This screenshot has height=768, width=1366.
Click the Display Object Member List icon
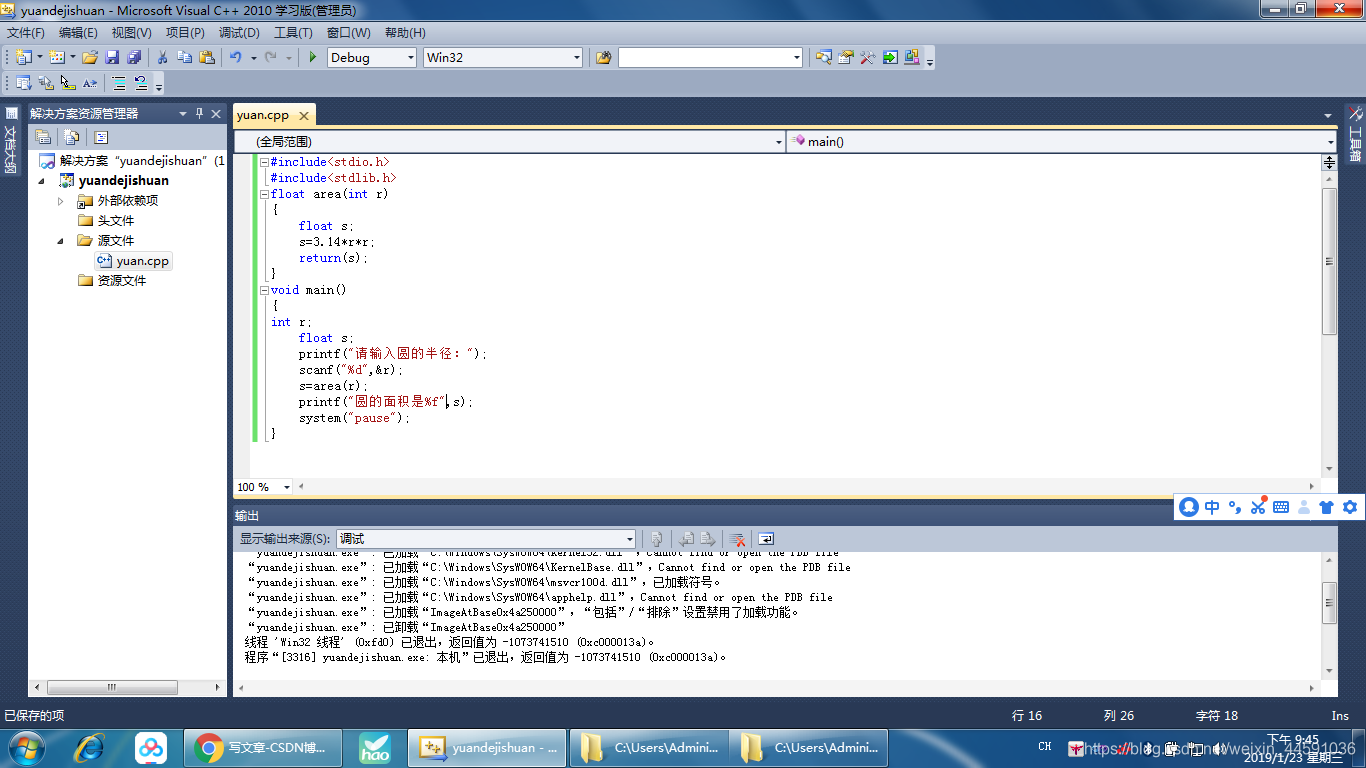23,83
